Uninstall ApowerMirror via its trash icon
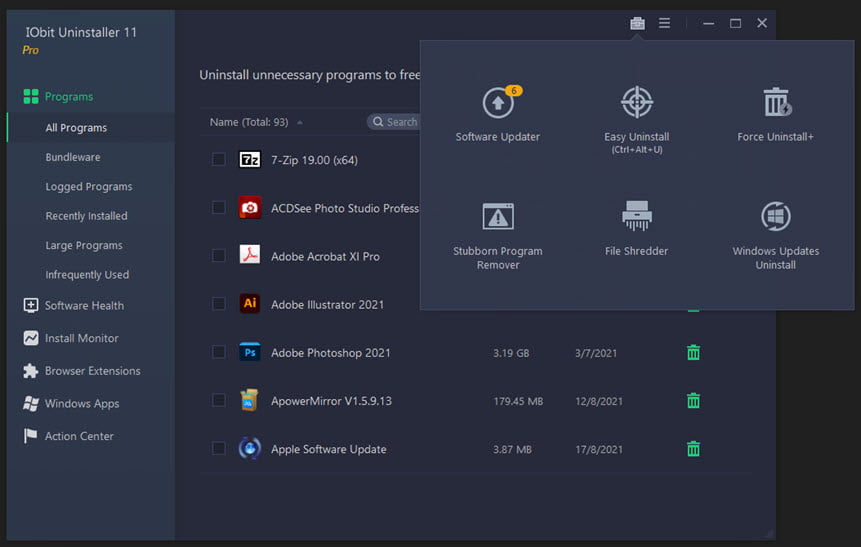 [x=694, y=401]
